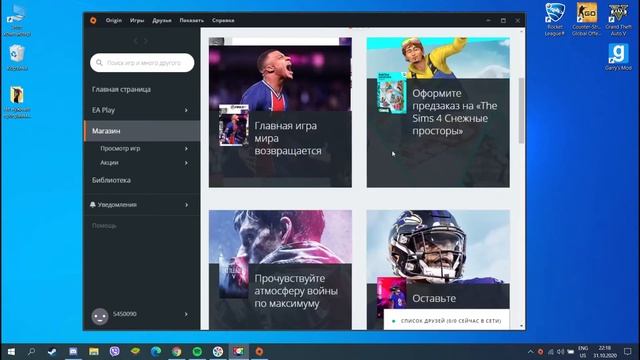Viewport: 640px width, 360px height.
Task: Open Discord from the taskbar
Action: pyautogui.click(x=73, y=351)
